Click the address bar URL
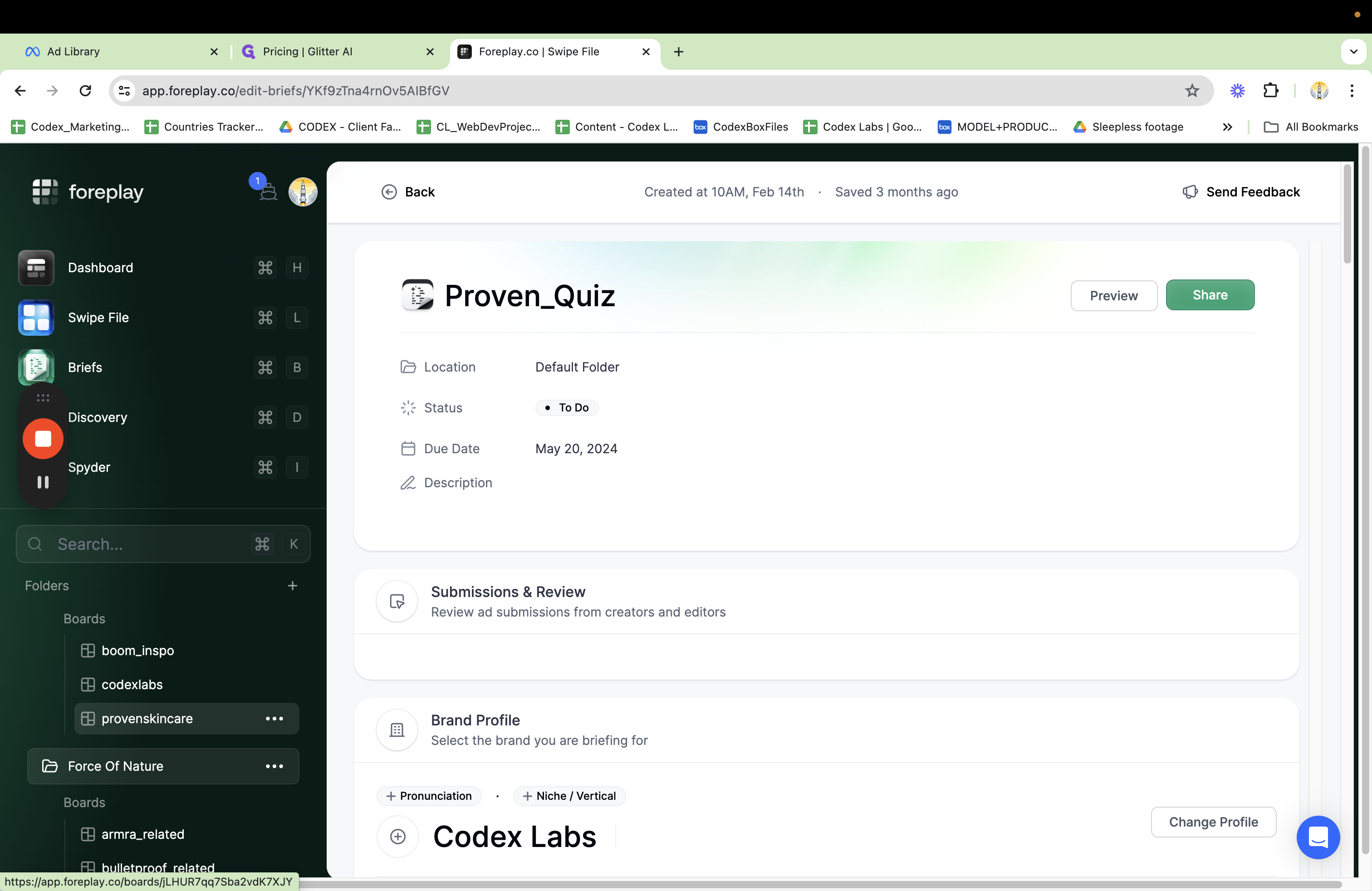Image resolution: width=1372 pixels, height=891 pixels. click(x=296, y=90)
